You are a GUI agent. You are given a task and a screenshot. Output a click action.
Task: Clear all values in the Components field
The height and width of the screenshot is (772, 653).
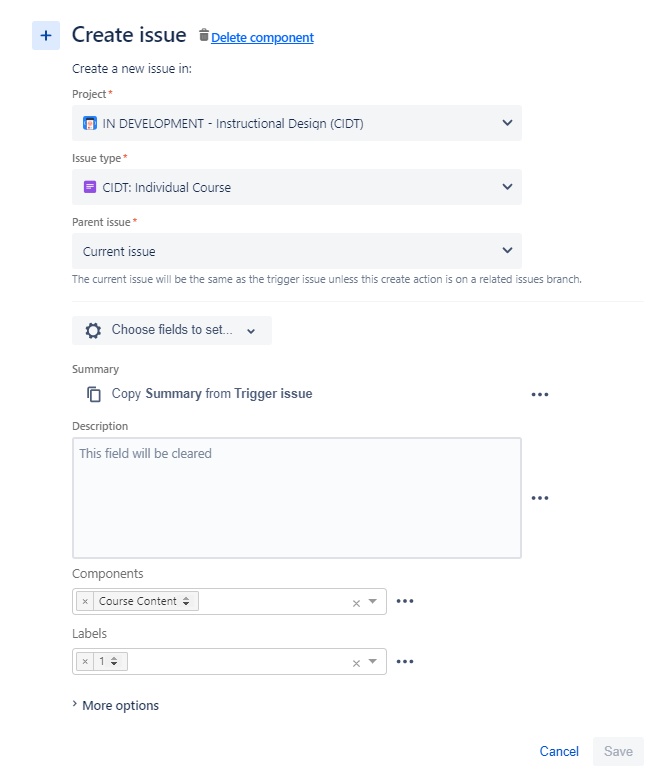coord(356,603)
